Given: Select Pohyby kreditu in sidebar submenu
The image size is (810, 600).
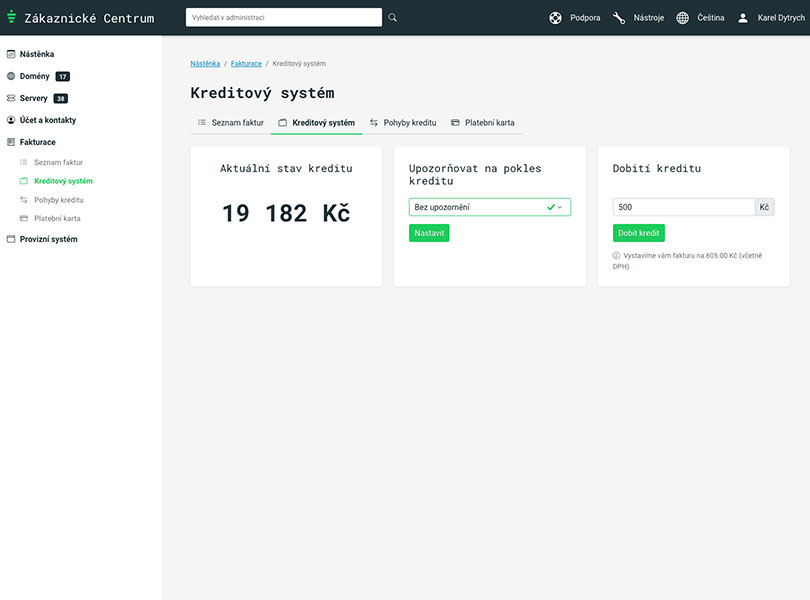Looking at the screenshot, I should tap(59, 200).
